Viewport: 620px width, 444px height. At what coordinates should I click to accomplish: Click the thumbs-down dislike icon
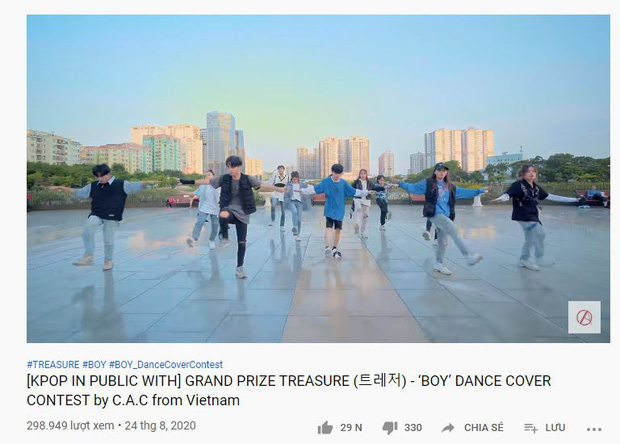390,428
